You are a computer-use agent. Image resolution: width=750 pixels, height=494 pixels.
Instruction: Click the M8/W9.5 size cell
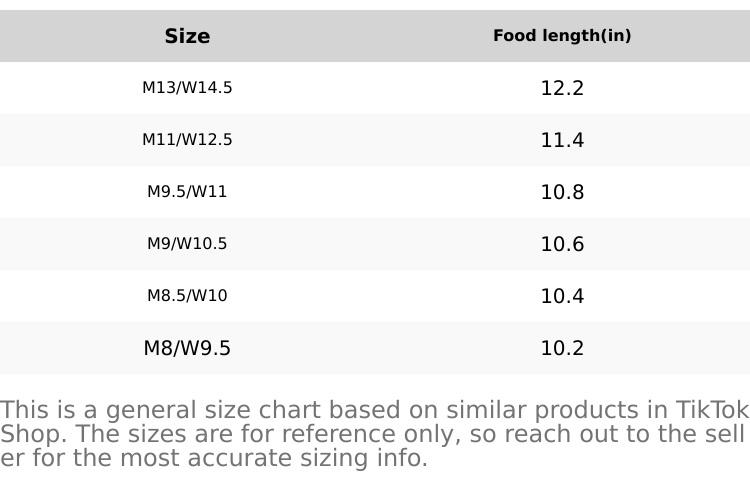187,348
